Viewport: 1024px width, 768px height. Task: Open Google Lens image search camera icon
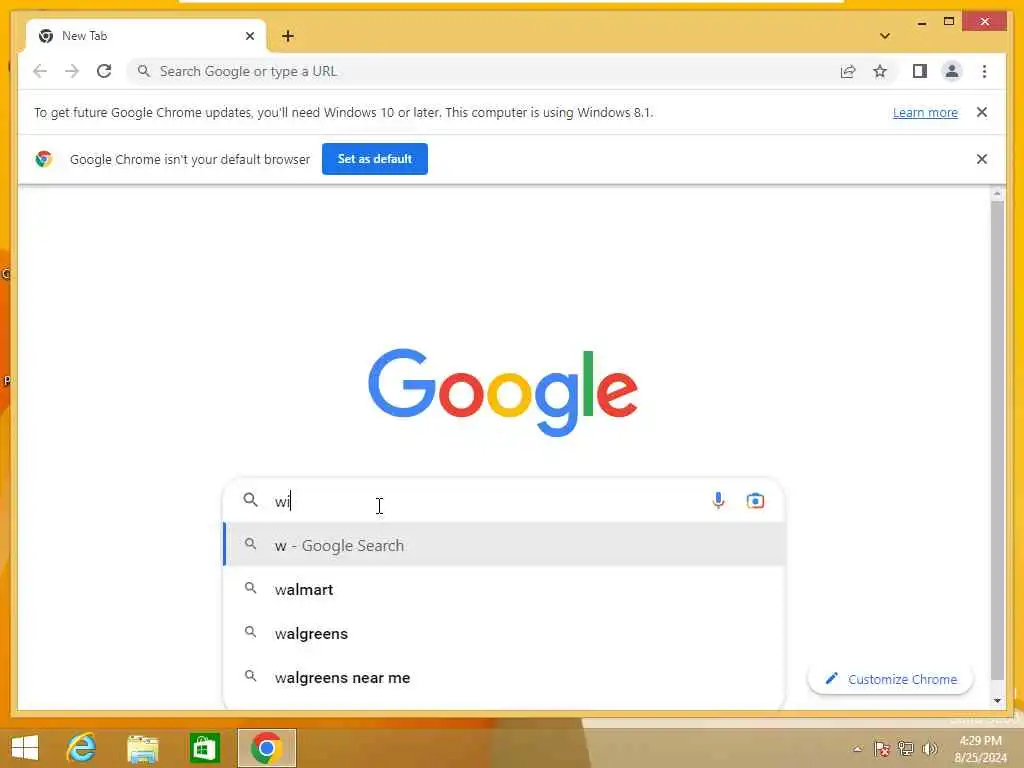click(755, 500)
